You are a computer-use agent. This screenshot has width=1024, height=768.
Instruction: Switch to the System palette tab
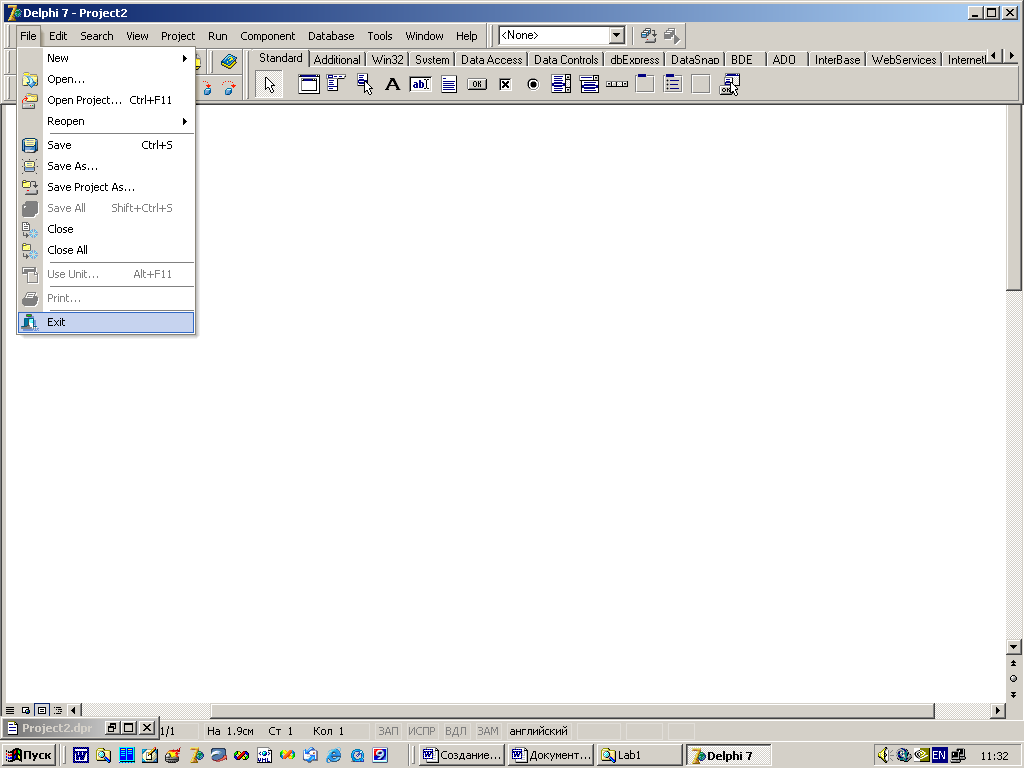tap(432, 59)
